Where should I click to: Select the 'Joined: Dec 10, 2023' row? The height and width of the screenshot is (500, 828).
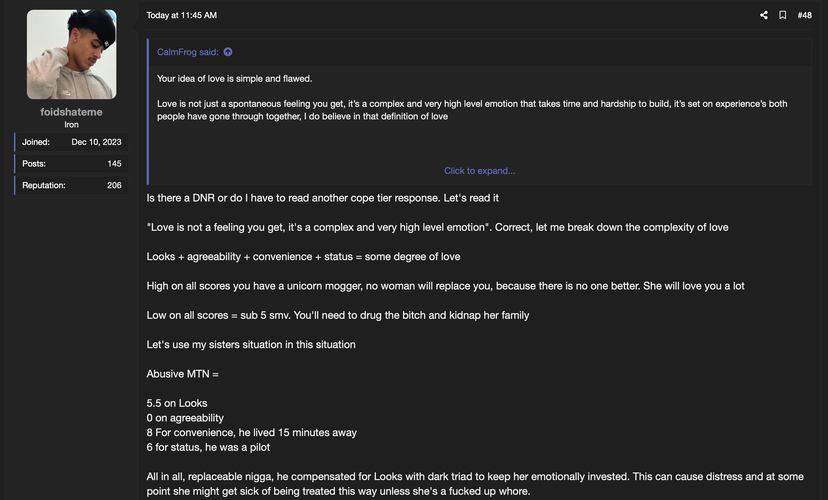pyautogui.click(x=71, y=142)
